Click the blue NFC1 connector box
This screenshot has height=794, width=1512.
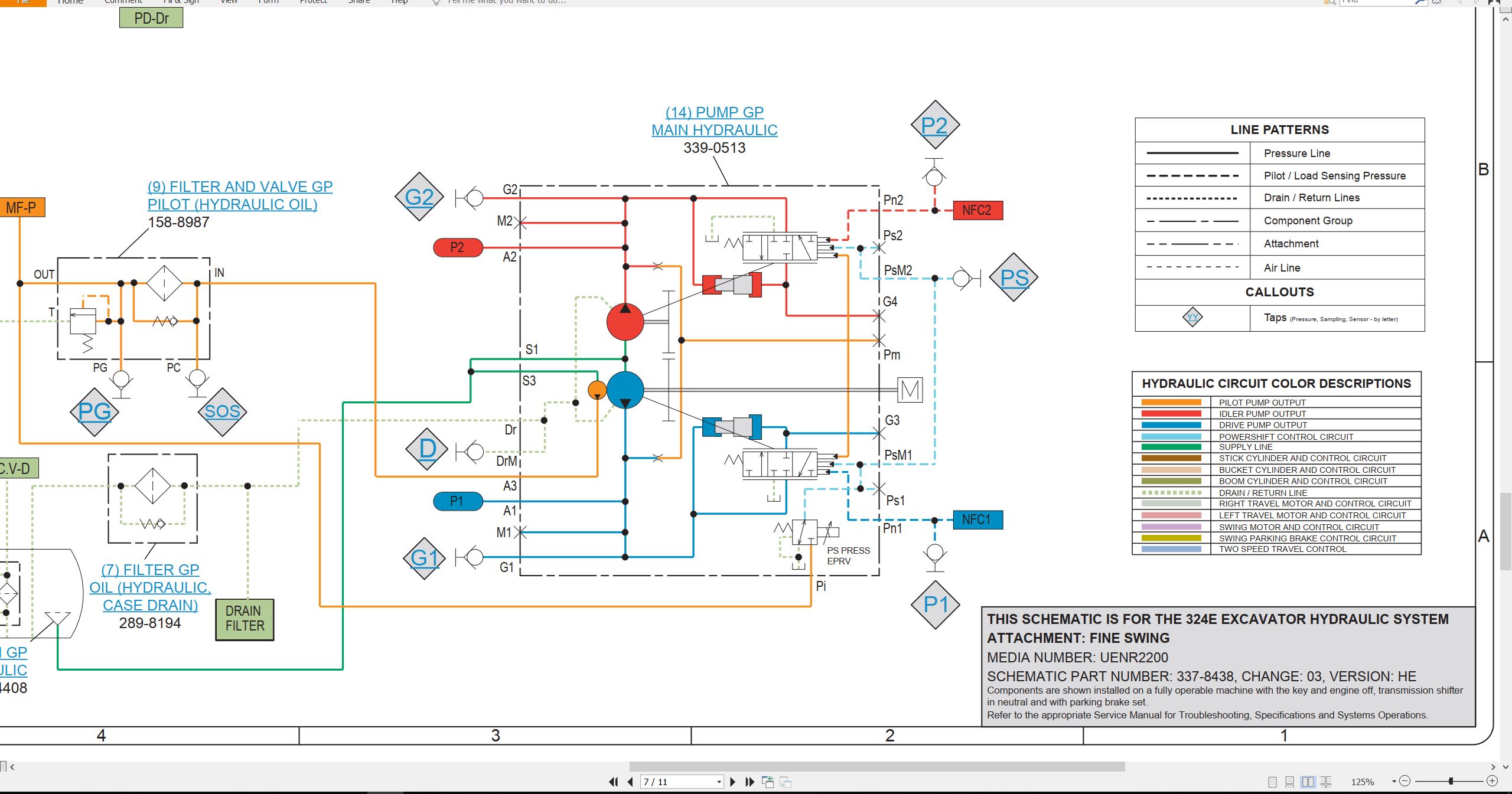[x=978, y=519]
